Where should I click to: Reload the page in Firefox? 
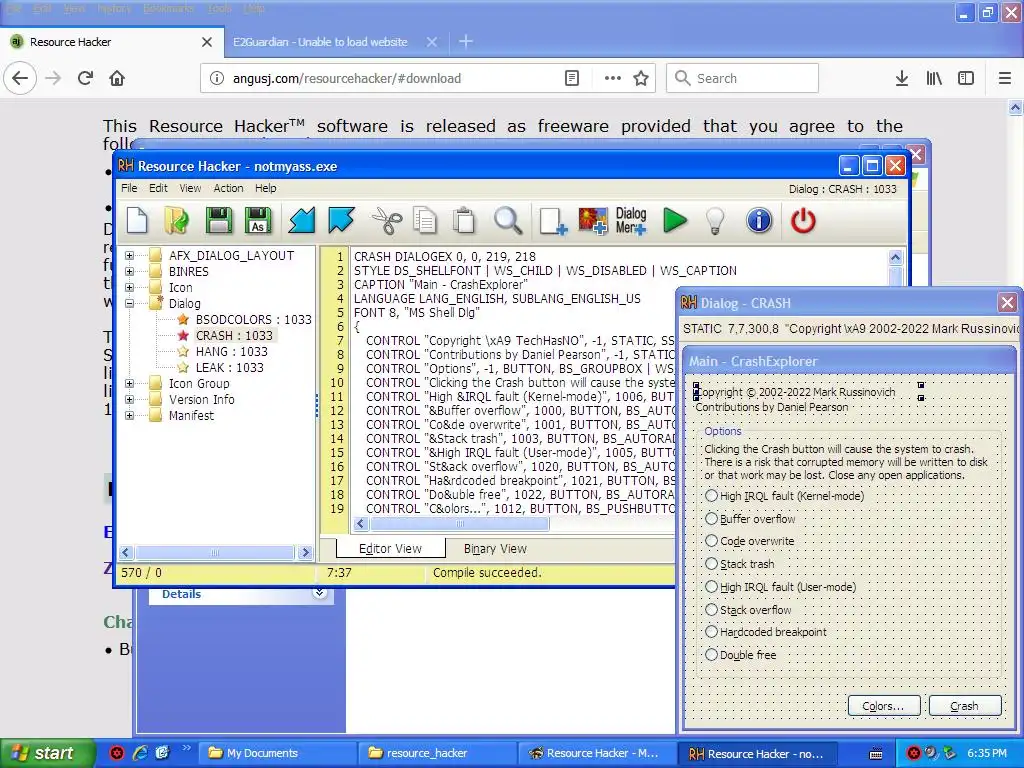[x=86, y=78]
